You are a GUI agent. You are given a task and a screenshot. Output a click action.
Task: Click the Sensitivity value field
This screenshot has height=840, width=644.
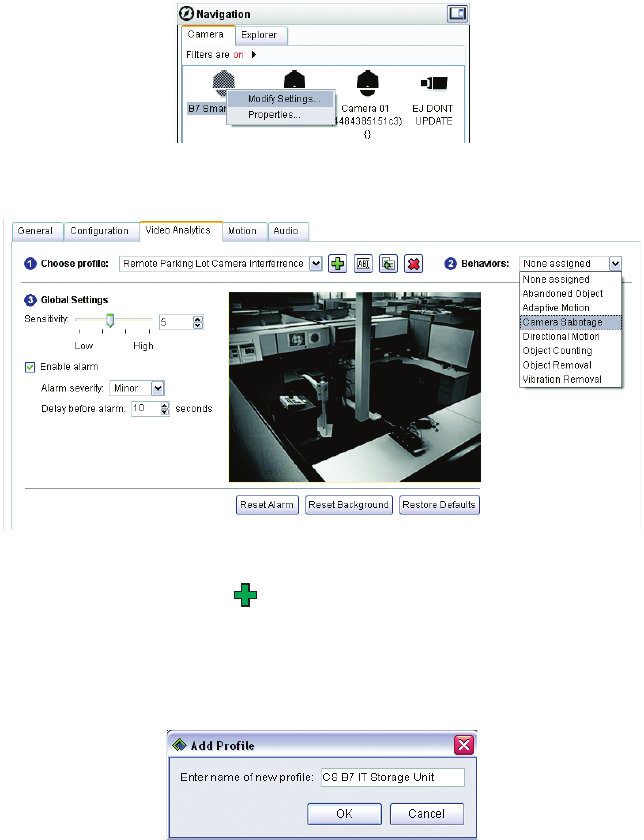click(176, 322)
